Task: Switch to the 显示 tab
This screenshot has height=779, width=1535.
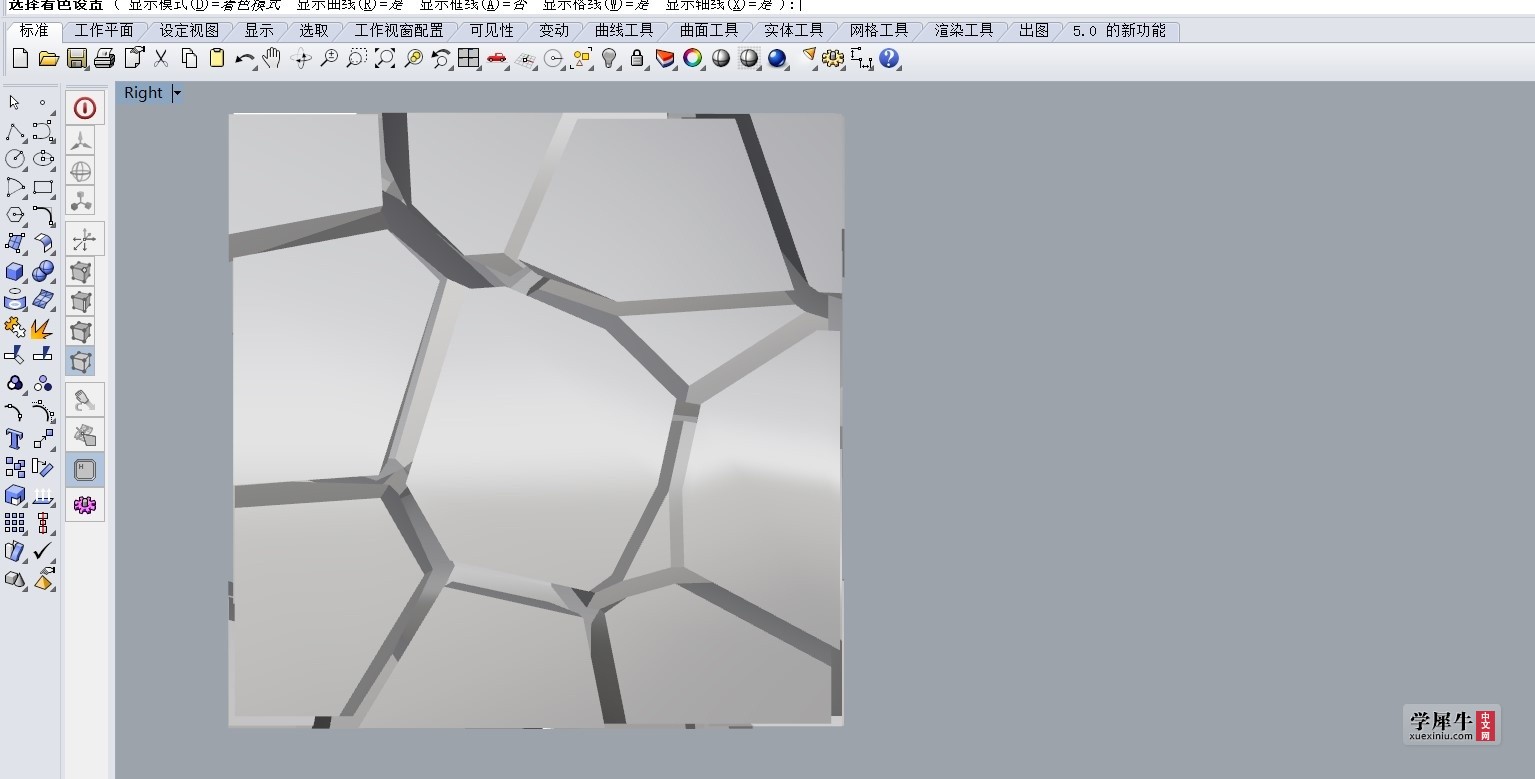Action: tap(259, 31)
